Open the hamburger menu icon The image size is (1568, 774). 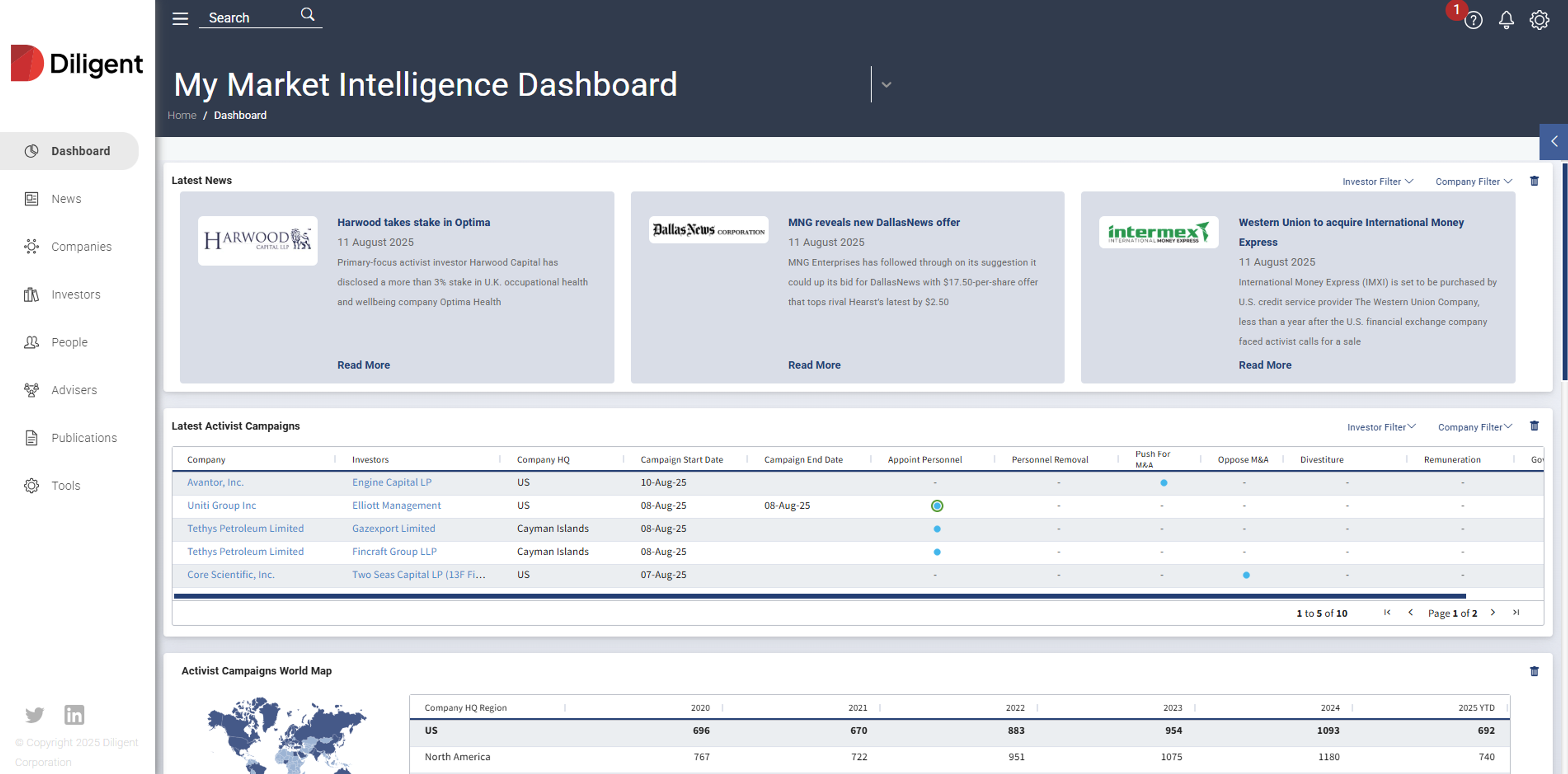coord(180,18)
